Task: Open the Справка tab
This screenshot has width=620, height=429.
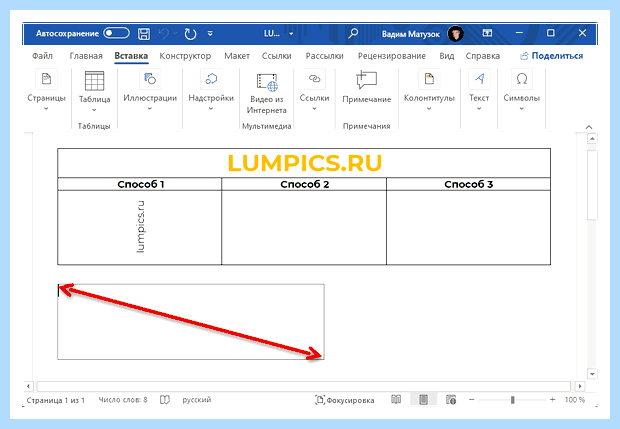Action: [482, 56]
